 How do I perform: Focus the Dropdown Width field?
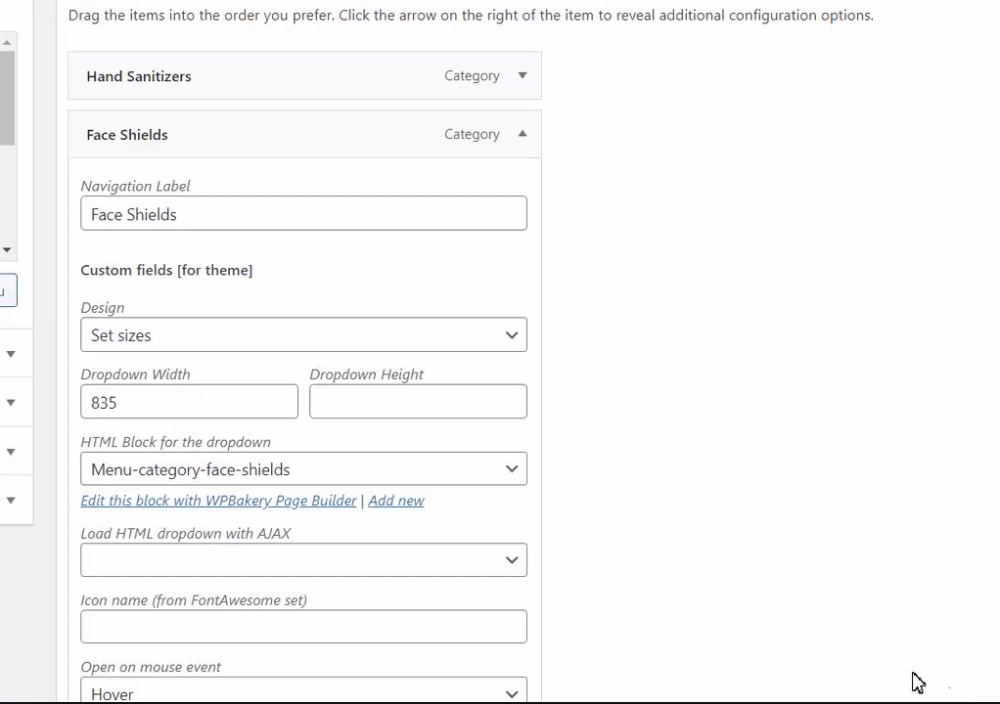[x=189, y=402]
